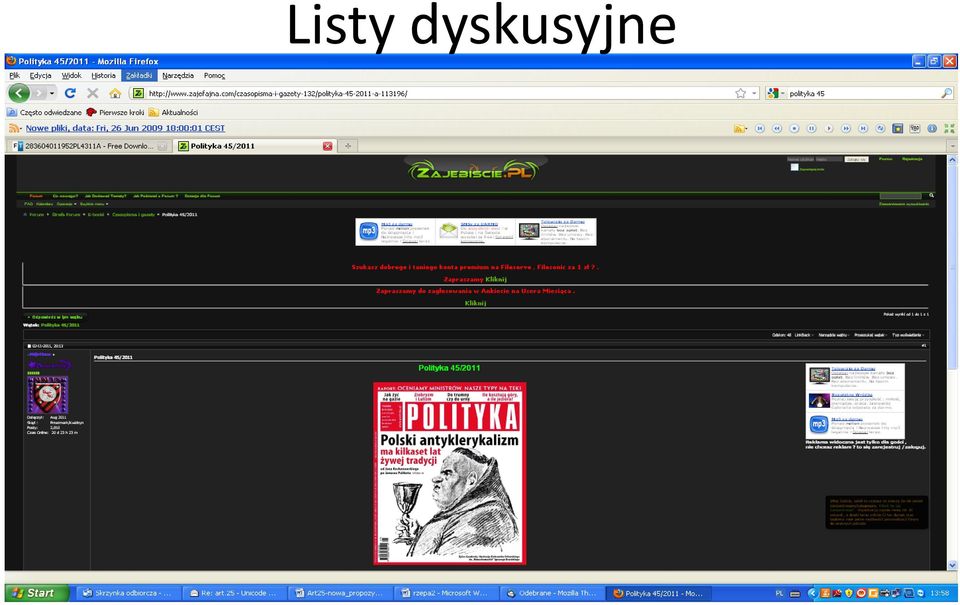Click the vertical scrollbar down arrow

[x=952, y=565]
